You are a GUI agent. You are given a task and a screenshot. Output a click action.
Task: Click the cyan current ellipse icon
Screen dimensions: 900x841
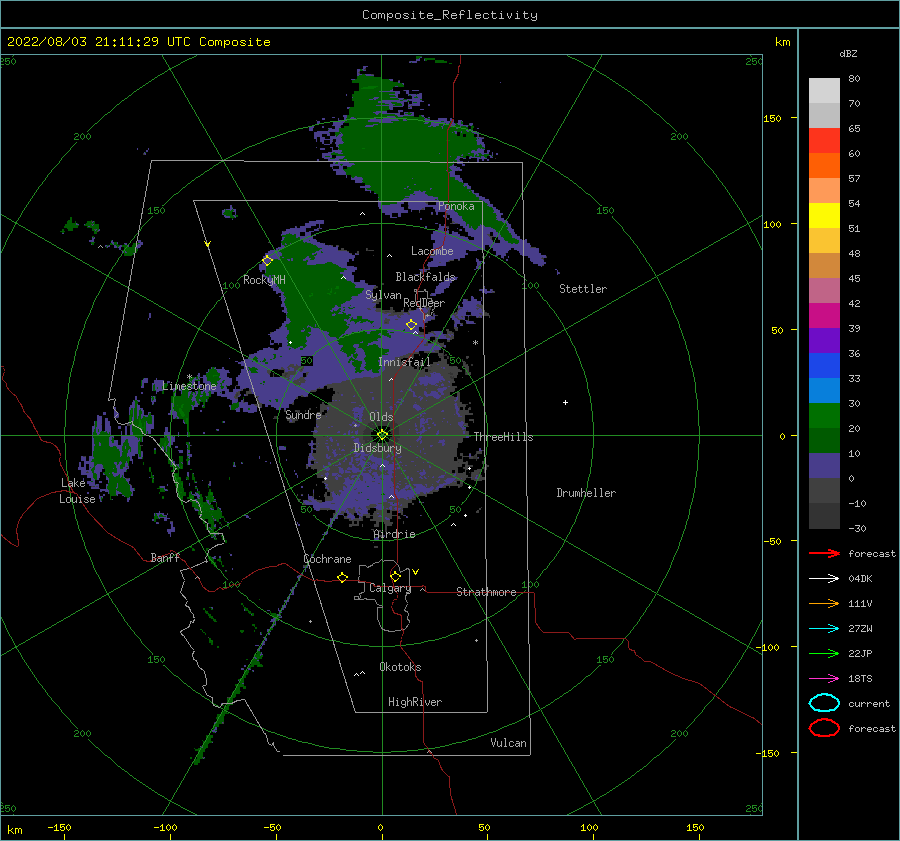[x=824, y=703]
